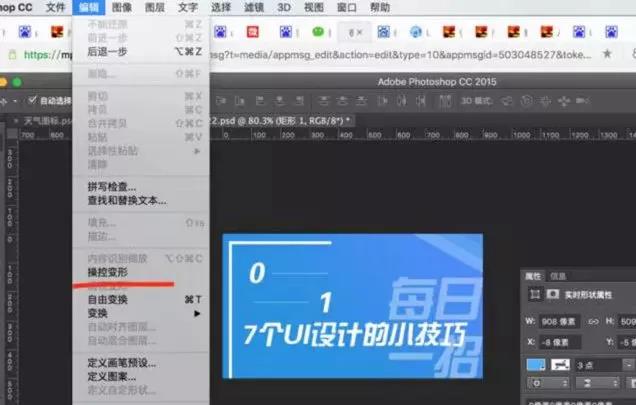Click the distribute bottom edges icon
The height and width of the screenshot is (405, 636).
point(361,101)
